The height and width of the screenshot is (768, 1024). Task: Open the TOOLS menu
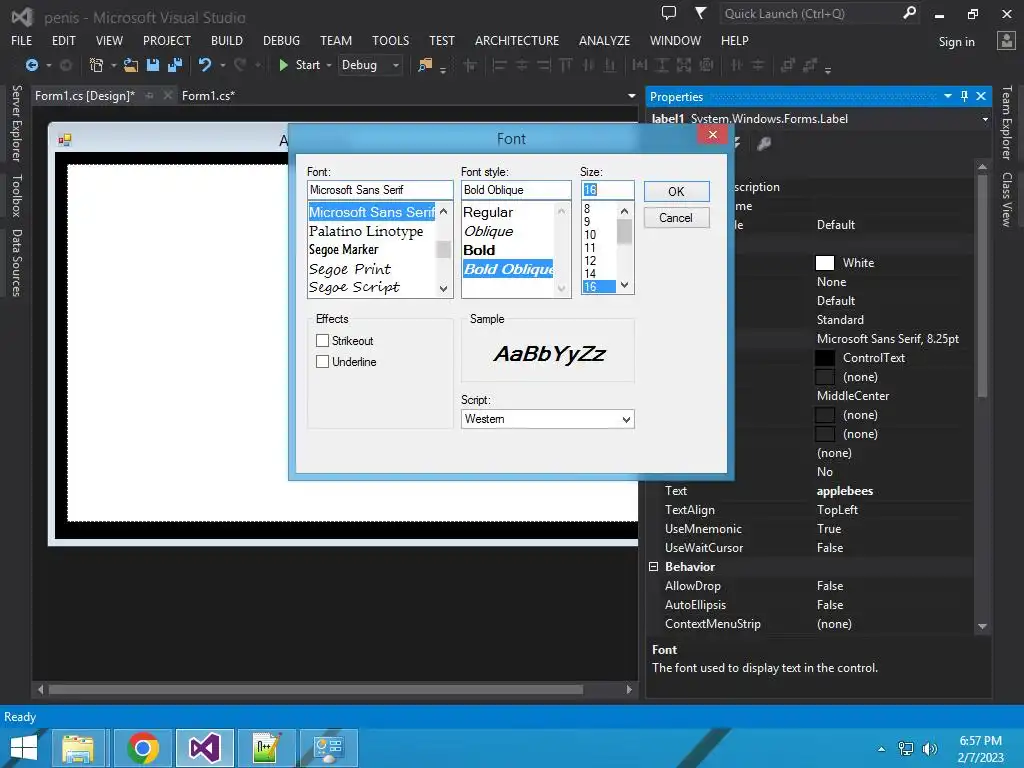point(391,40)
